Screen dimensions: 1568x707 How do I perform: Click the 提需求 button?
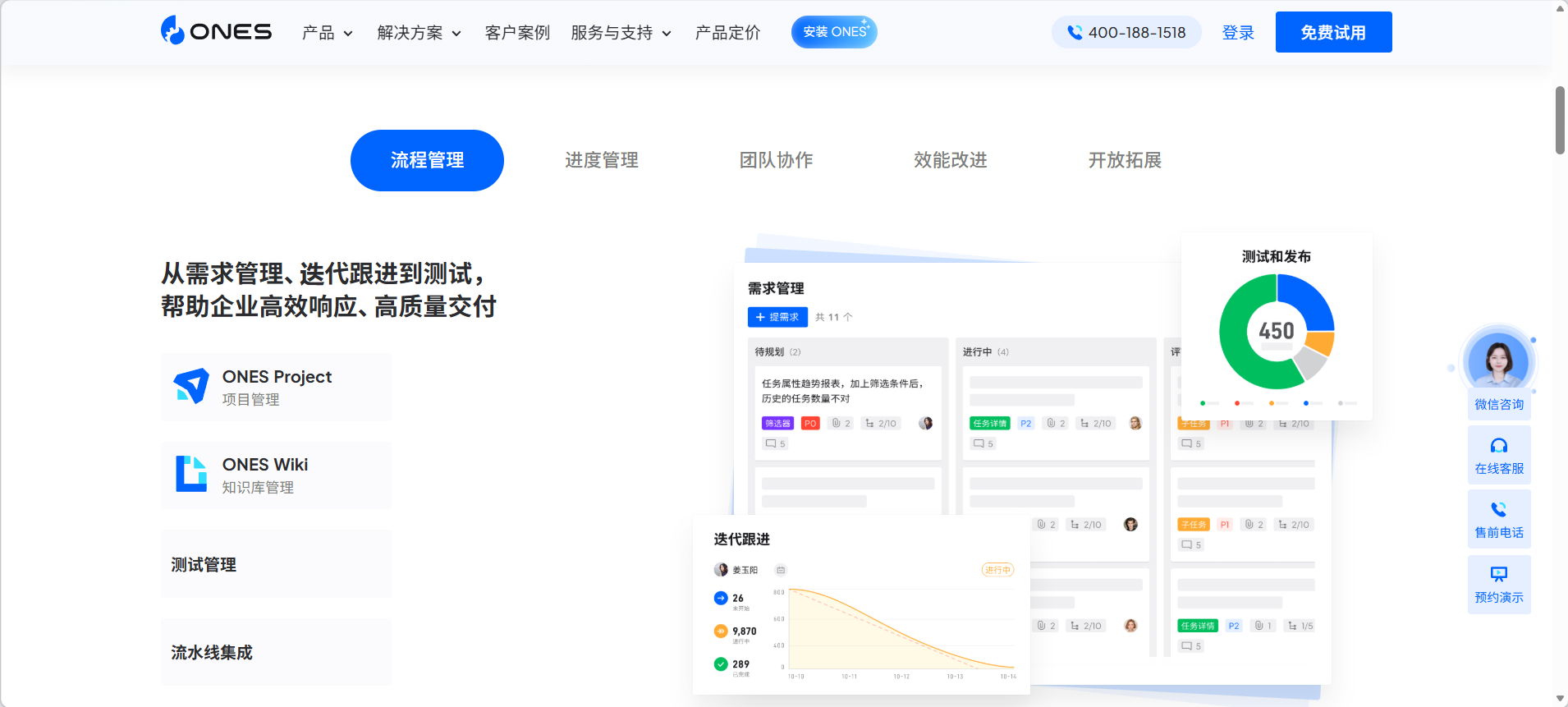[777, 317]
